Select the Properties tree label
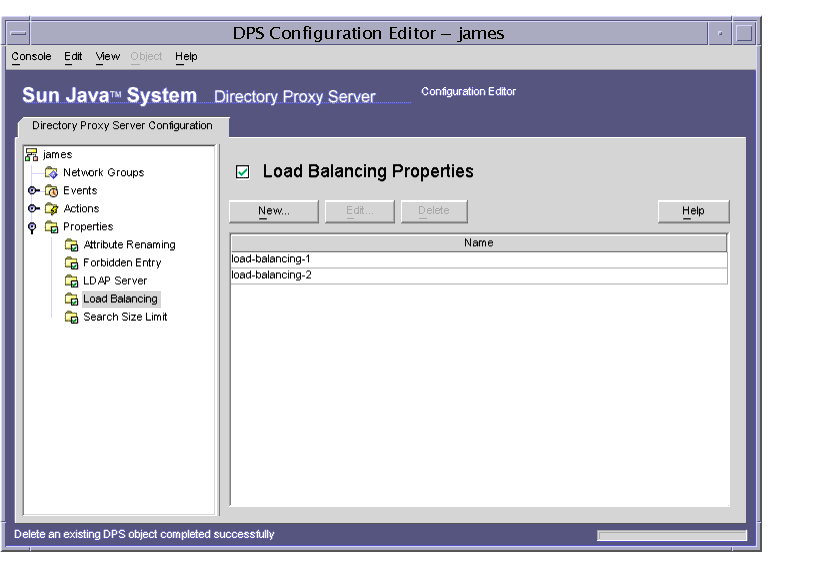The image size is (822, 562). pos(88,226)
